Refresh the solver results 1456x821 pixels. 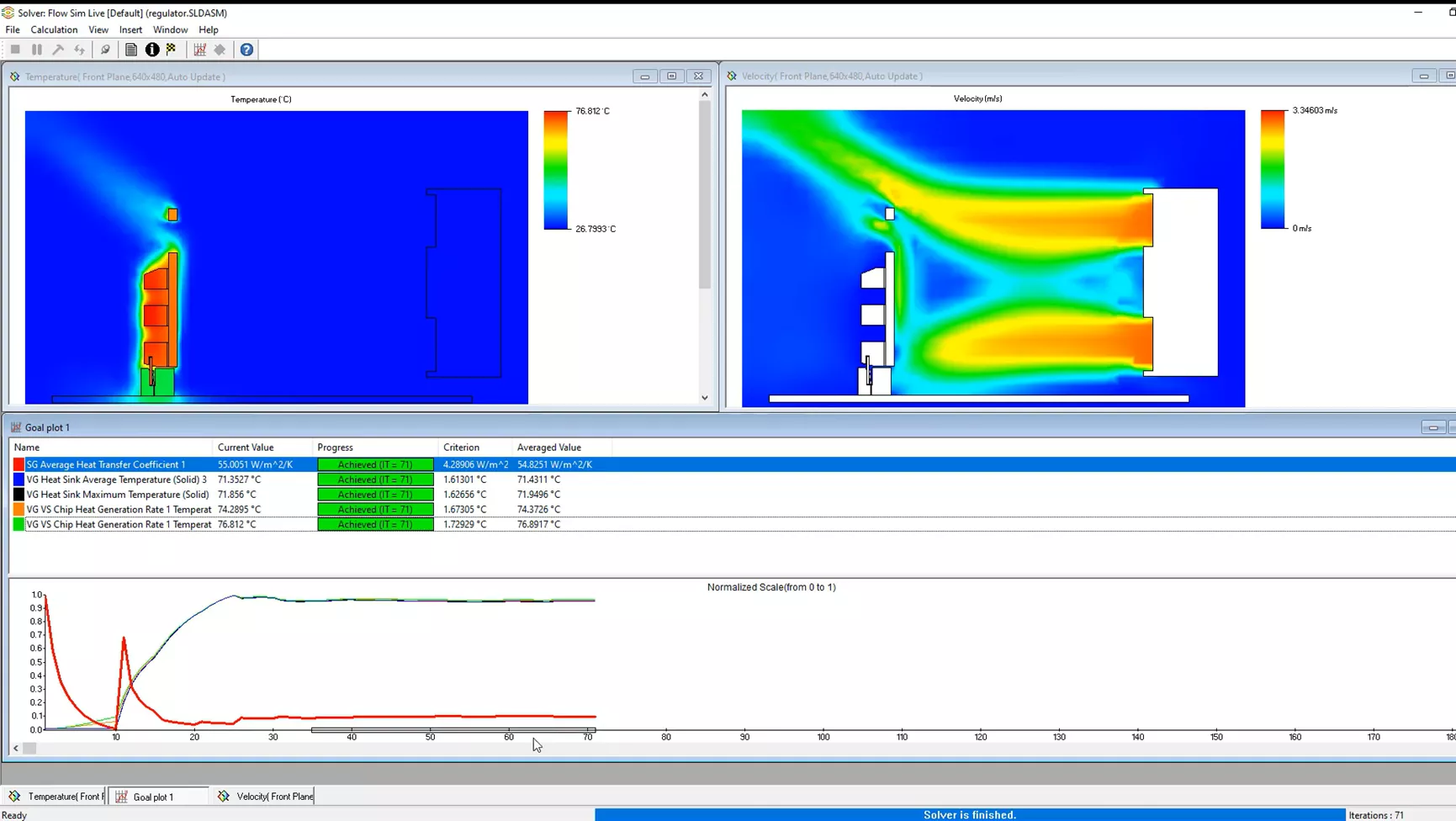[x=79, y=50]
